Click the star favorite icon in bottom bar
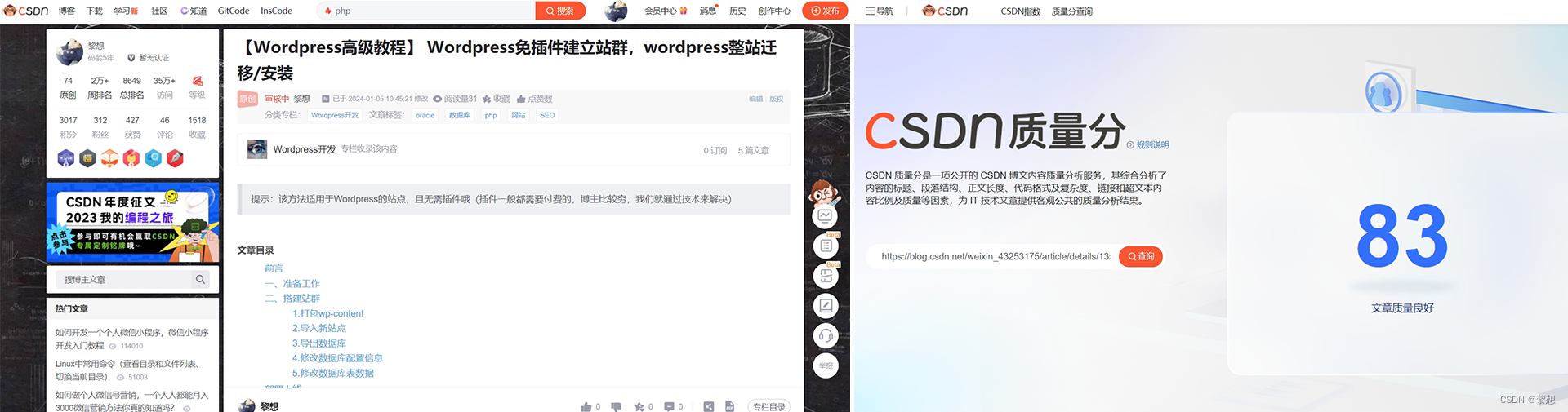The width and height of the screenshot is (1568, 412). click(639, 406)
